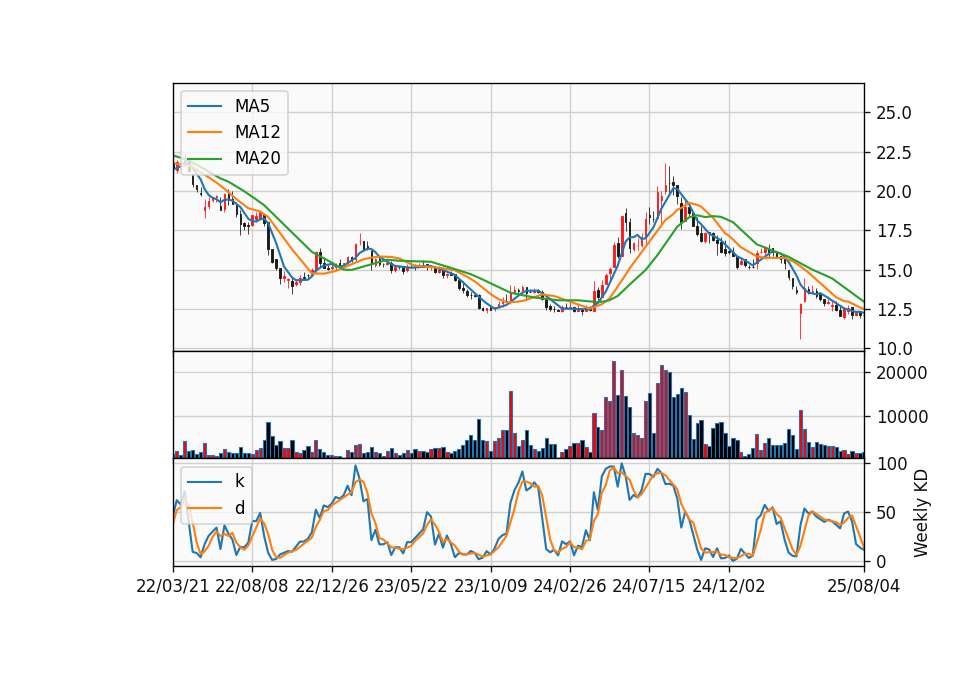Click the 20000 volume axis value

click(x=902, y=373)
